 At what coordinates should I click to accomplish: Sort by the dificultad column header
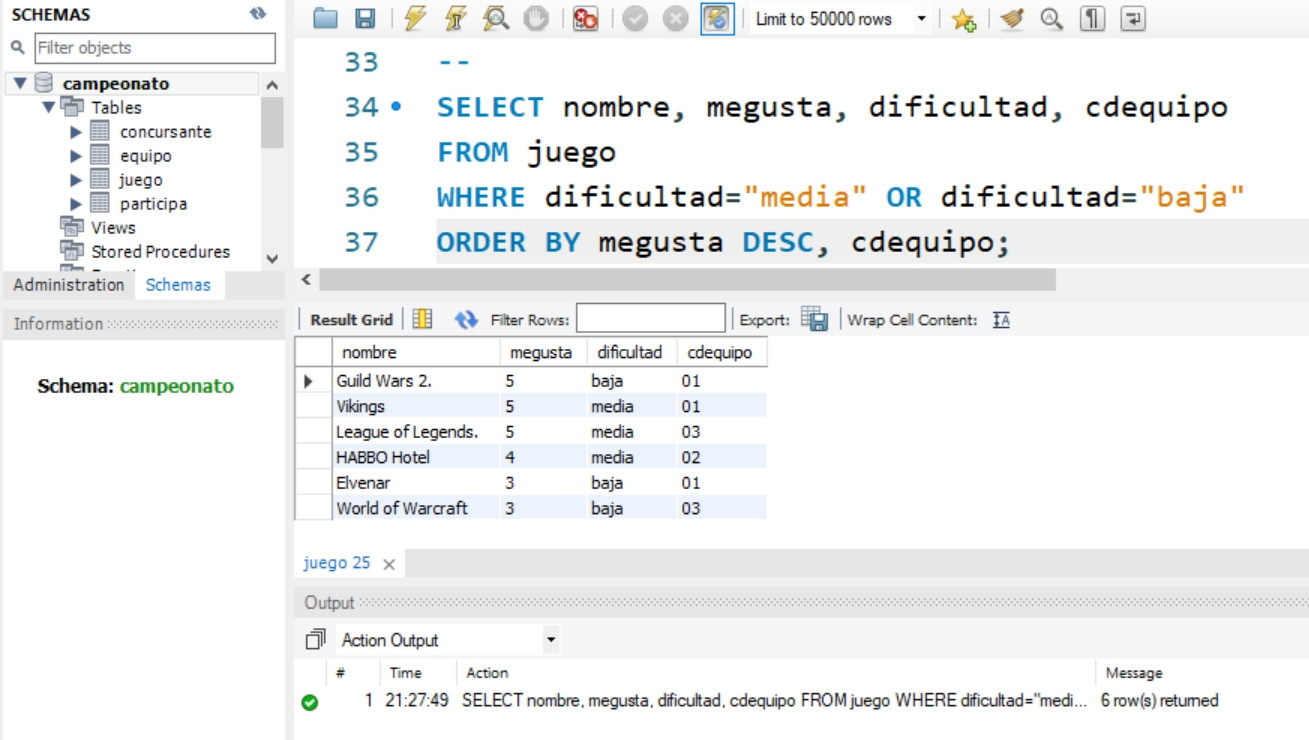pyautogui.click(x=632, y=352)
